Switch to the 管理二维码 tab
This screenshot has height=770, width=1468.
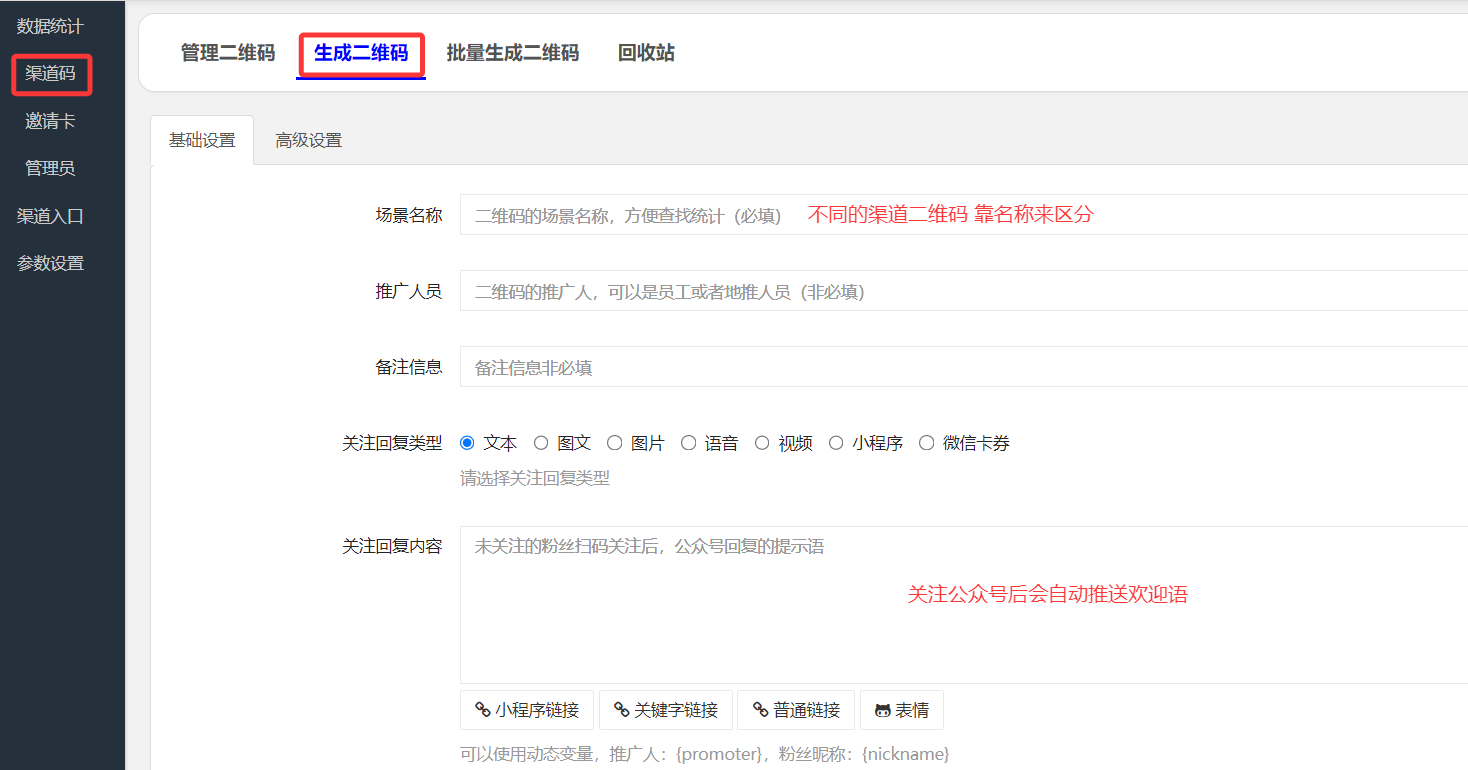(x=227, y=53)
